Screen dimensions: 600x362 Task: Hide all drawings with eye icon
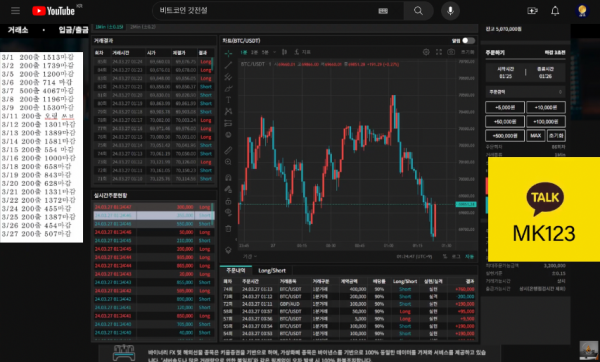click(228, 212)
